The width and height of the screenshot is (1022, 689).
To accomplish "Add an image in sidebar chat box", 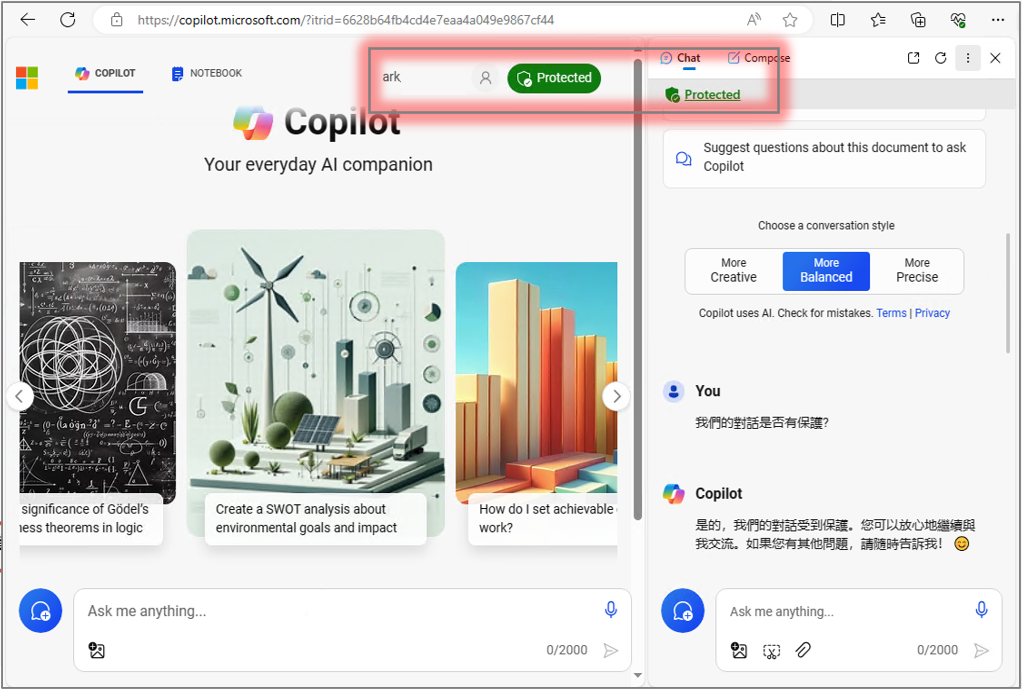I will point(738,650).
